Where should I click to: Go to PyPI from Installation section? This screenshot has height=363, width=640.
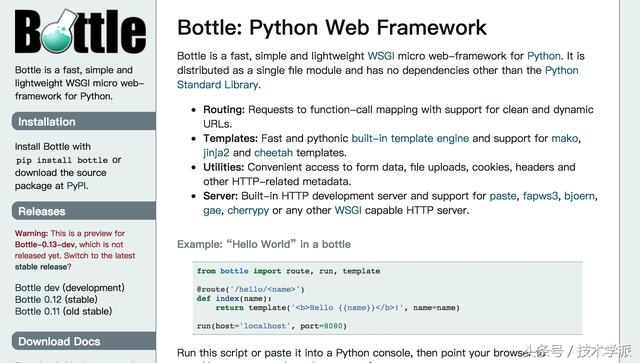[77, 186]
